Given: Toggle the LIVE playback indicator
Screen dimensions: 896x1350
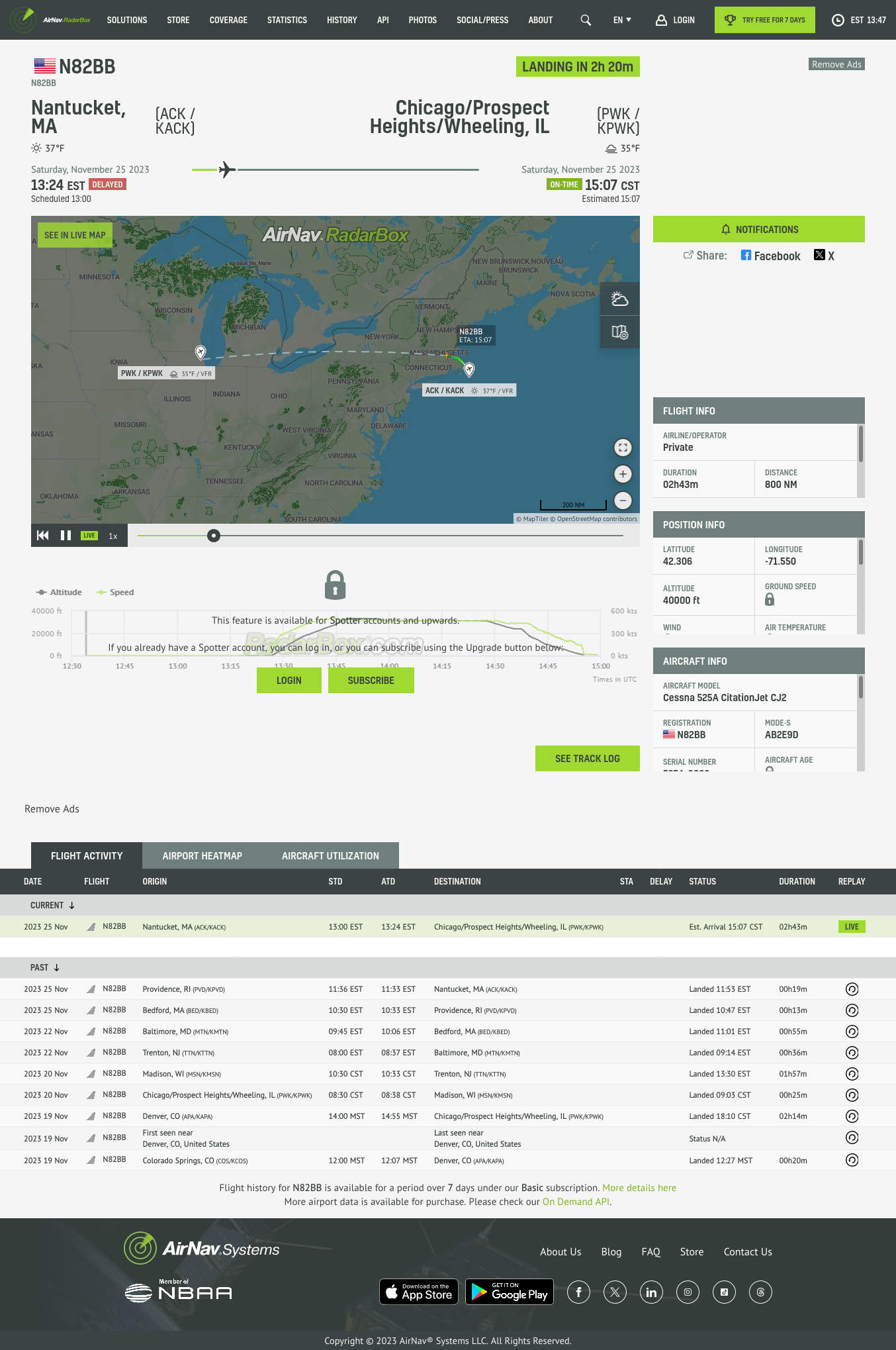Looking at the screenshot, I should point(89,536).
